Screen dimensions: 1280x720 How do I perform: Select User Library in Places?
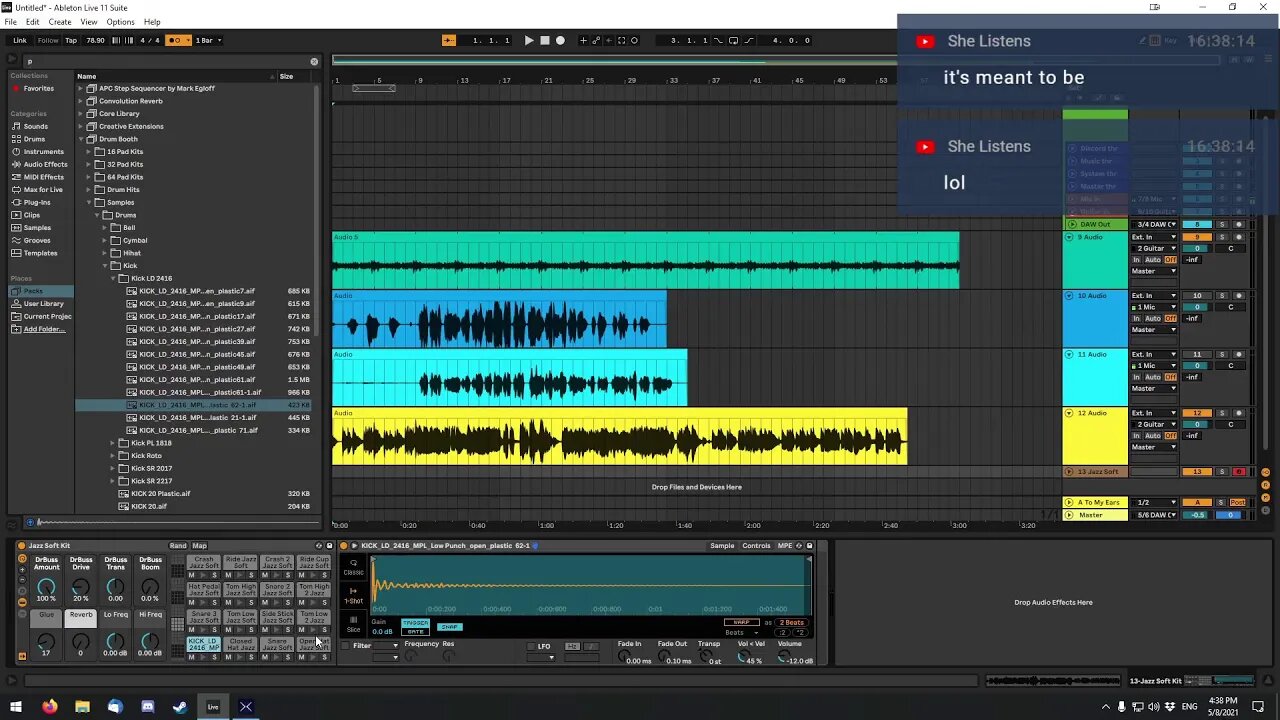pos(43,304)
